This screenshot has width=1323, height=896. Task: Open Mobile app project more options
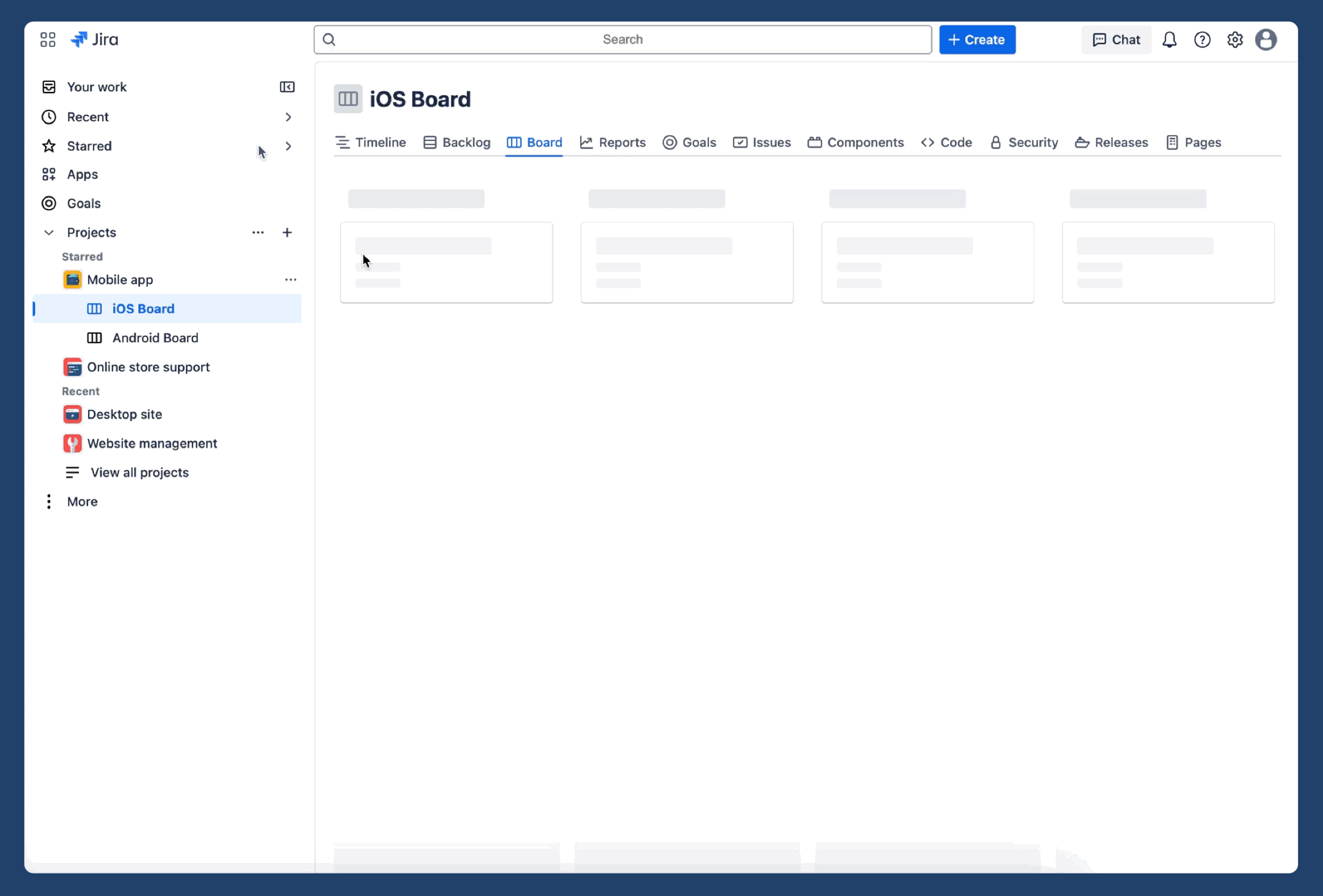click(x=290, y=280)
